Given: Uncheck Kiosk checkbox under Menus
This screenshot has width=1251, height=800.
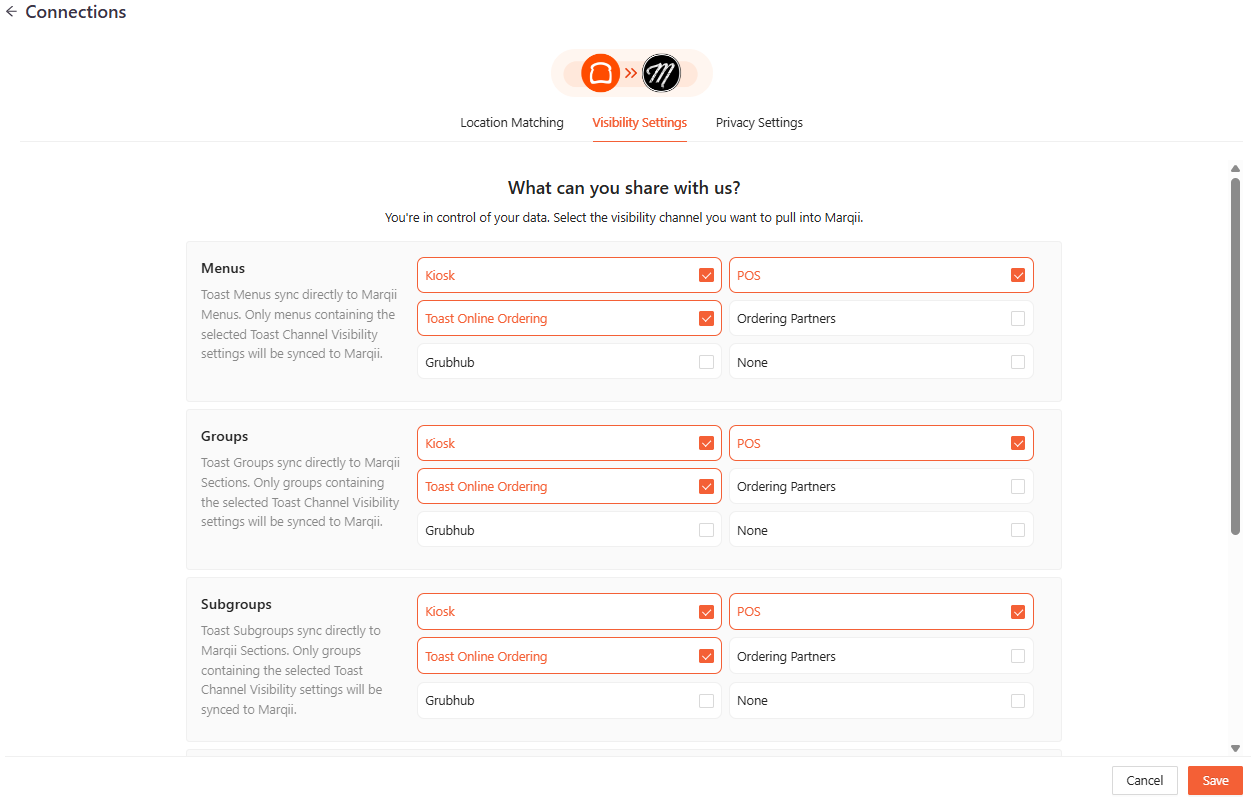Looking at the screenshot, I should pos(707,275).
